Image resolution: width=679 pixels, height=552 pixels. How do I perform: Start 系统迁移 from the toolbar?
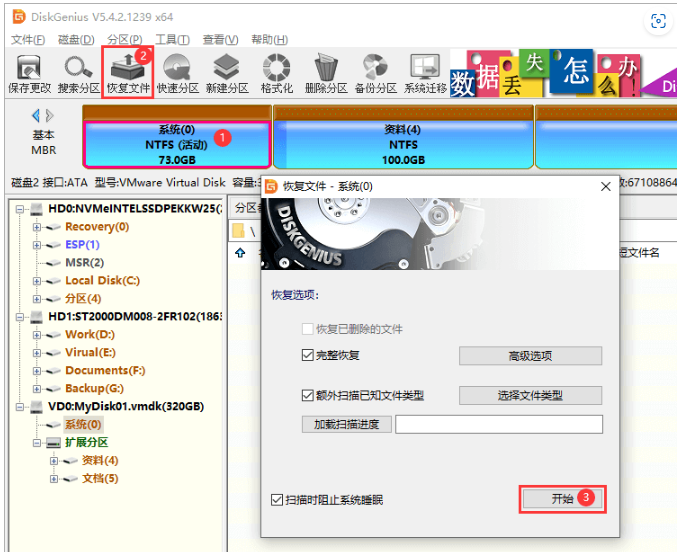425,74
